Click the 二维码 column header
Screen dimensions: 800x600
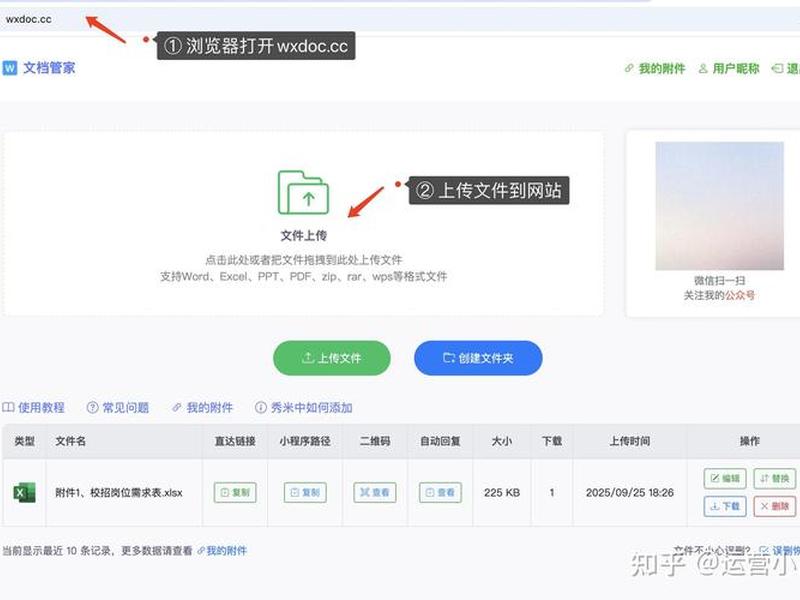tap(375, 441)
